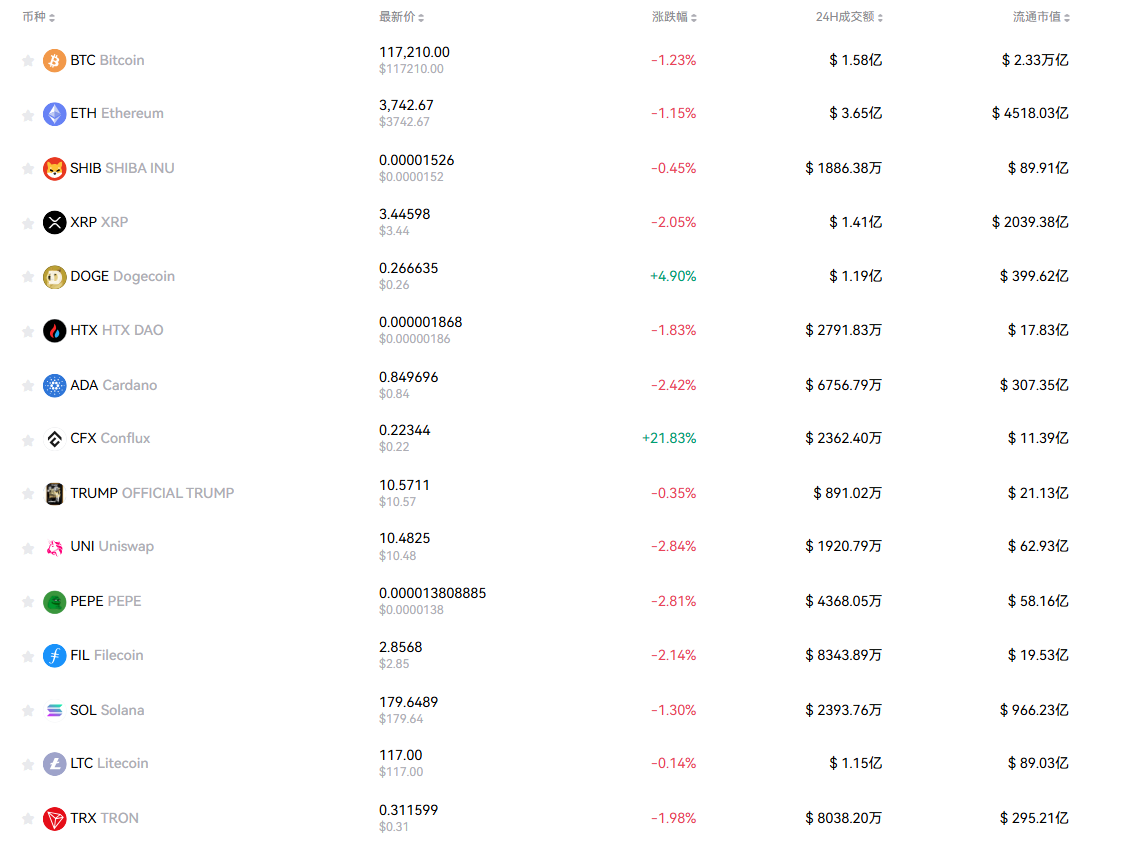Click the Dogecoin logo icon
The width and height of the screenshot is (1143, 849).
tap(54, 277)
